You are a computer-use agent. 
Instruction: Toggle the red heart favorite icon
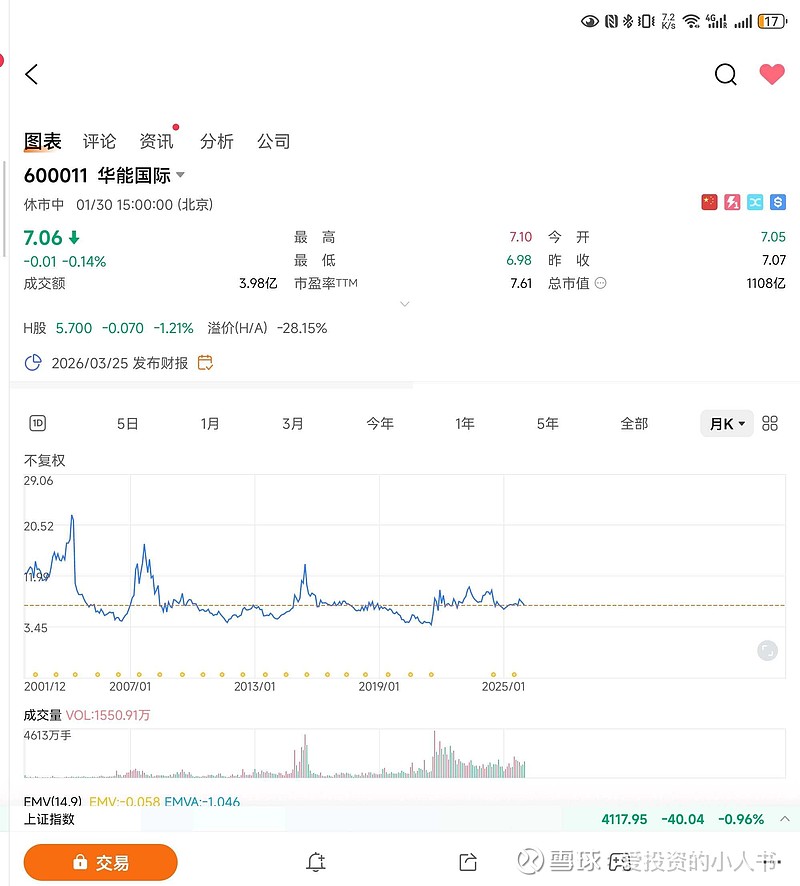point(772,74)
